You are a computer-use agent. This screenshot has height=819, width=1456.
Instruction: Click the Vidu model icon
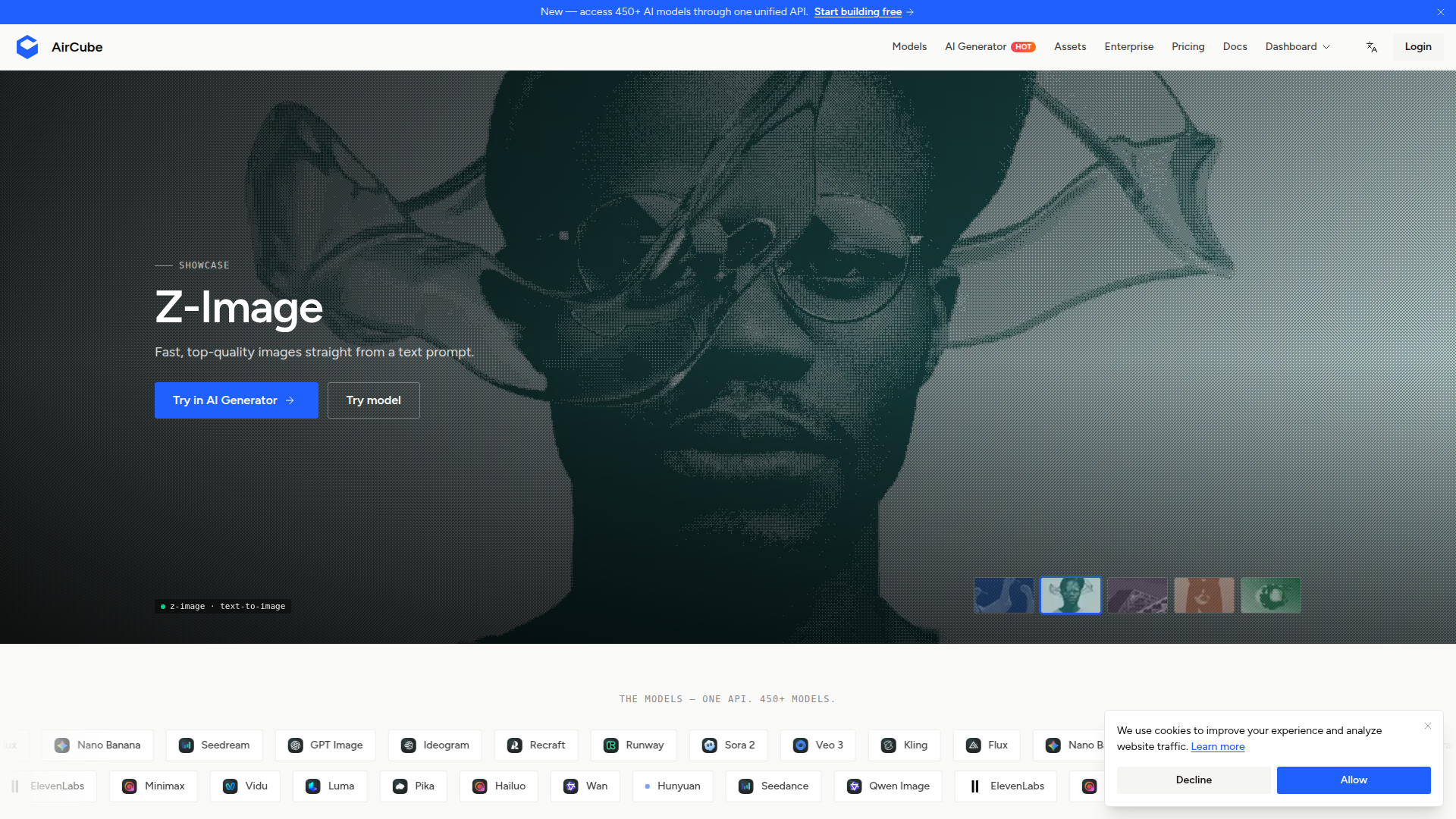click(230, 786)
